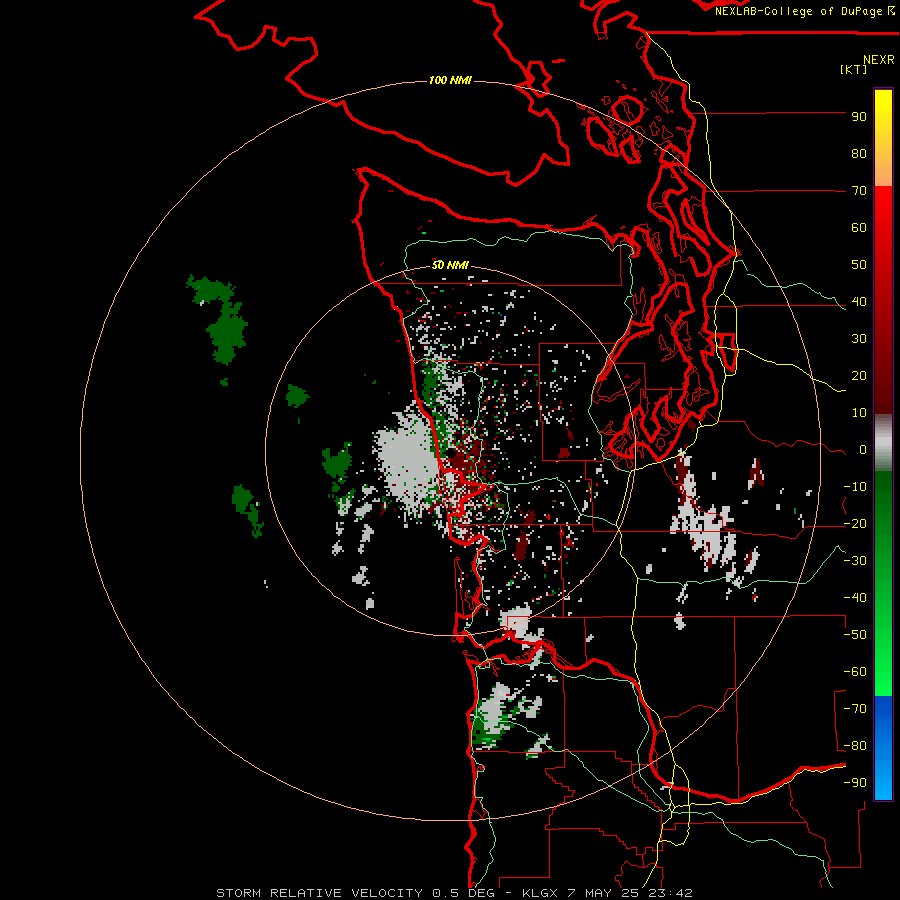Click the "-60" value on the velocity scale
This screenshot has width=900, height=900.
point(855,672)
